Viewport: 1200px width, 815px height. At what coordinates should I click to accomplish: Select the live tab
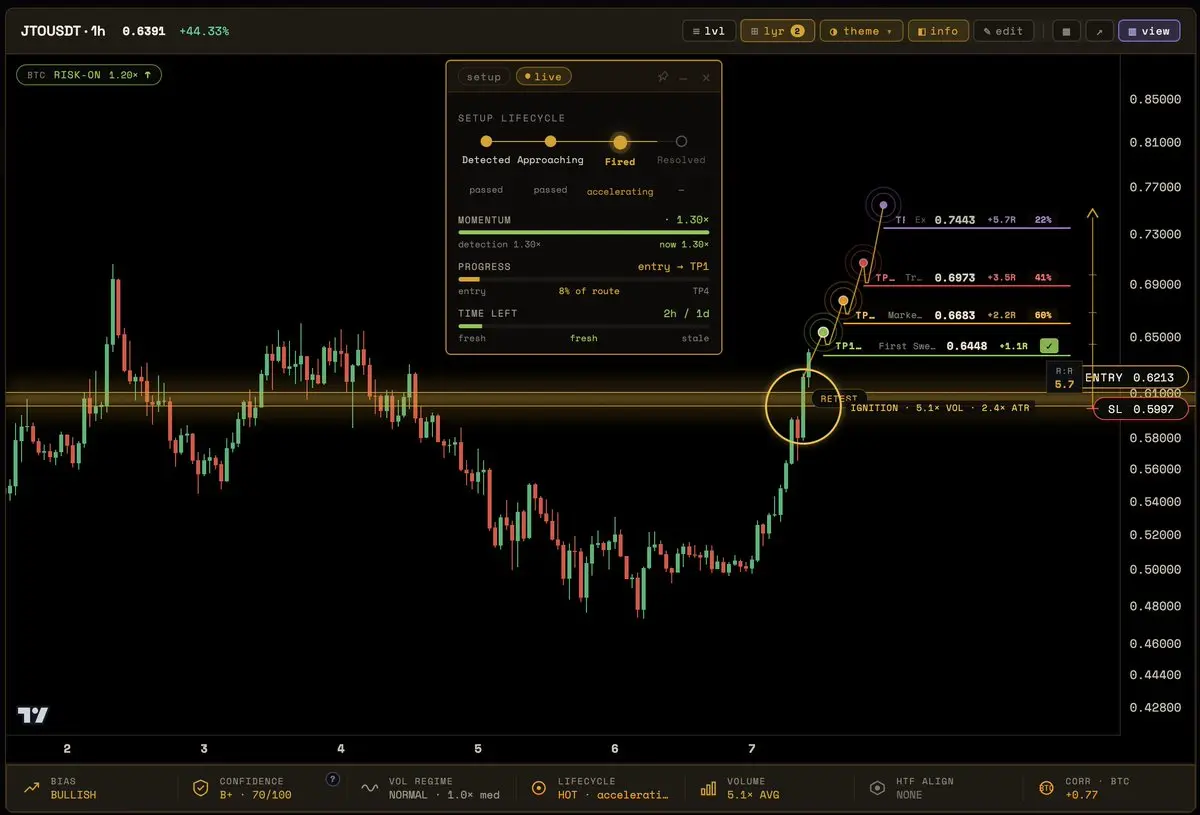[x=543, y=77]
